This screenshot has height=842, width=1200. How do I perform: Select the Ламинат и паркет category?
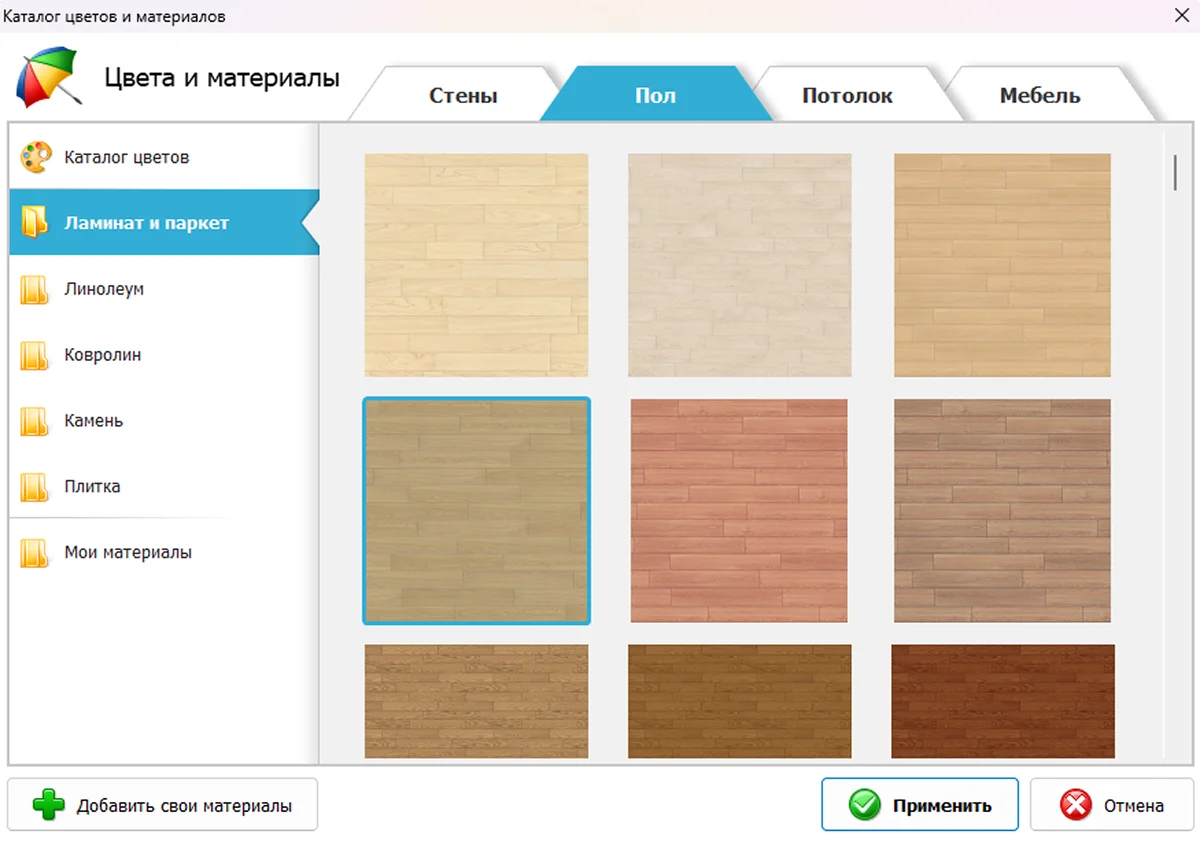164,223
